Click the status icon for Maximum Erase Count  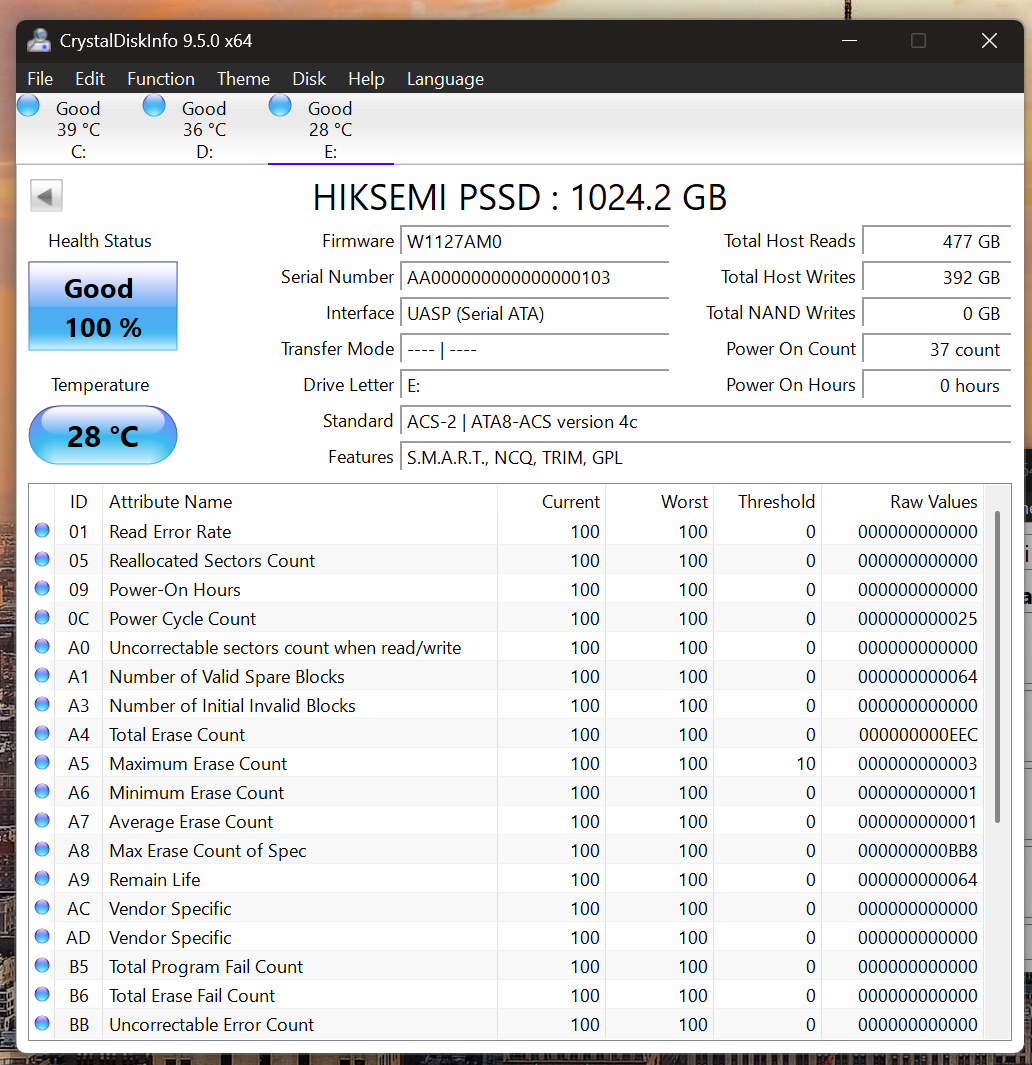click(42, 762)
